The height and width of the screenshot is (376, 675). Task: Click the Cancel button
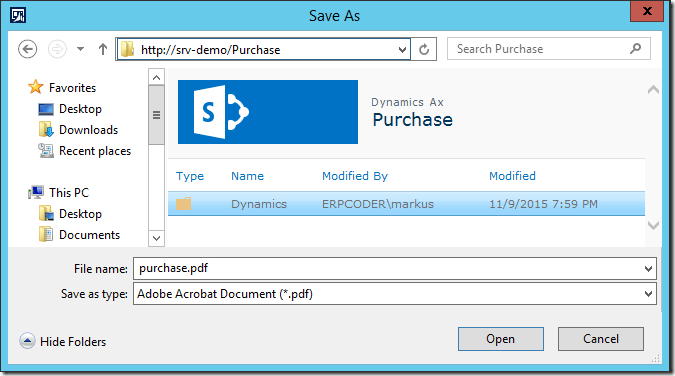point(601,339)
